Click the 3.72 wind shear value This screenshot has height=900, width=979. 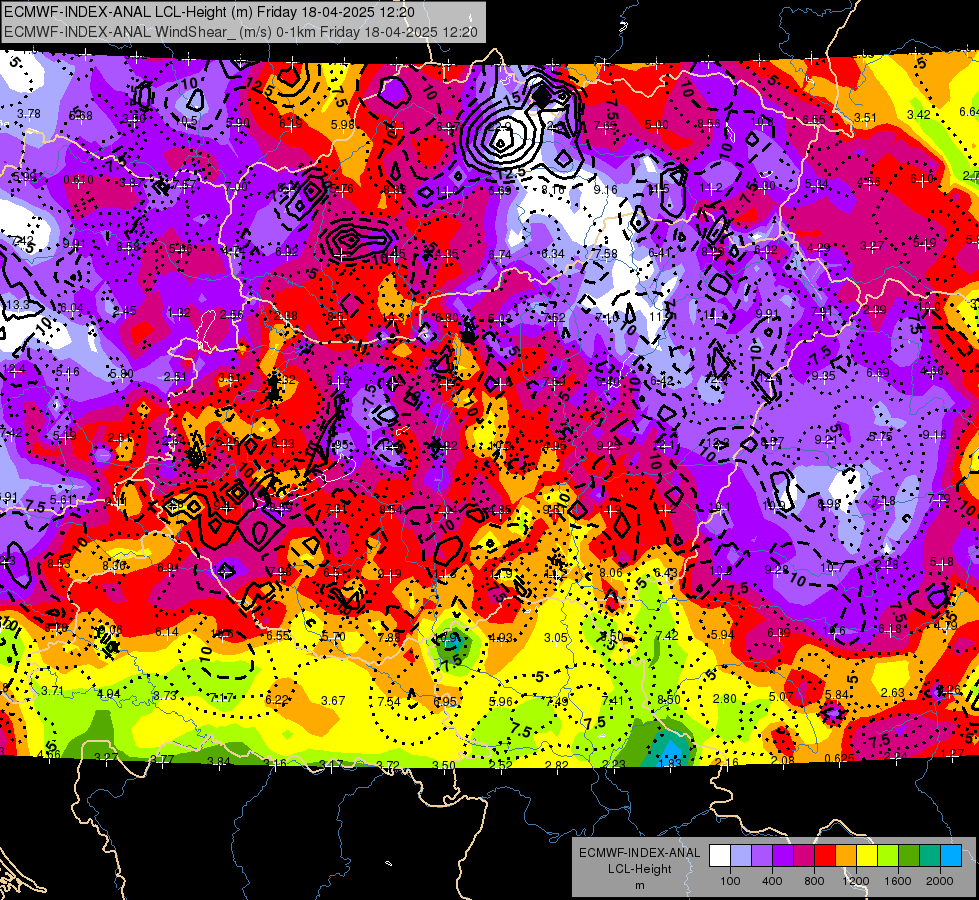click(x=388, y=764)
